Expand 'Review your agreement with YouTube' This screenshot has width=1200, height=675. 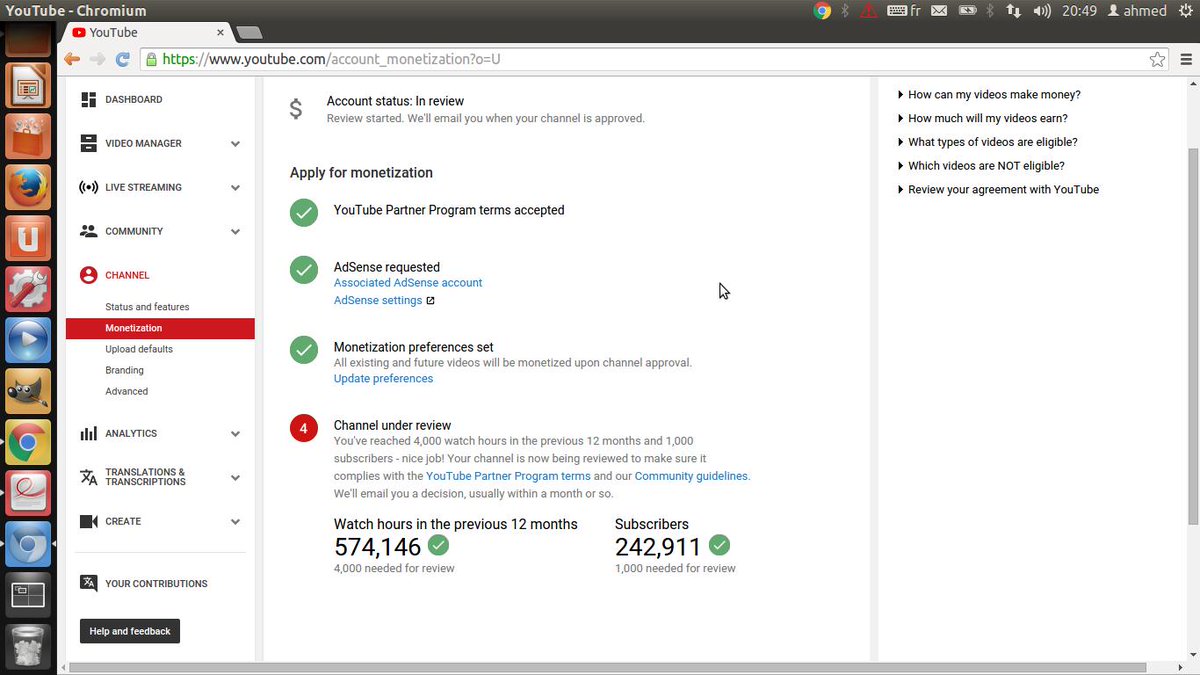[x=997, y=190]
